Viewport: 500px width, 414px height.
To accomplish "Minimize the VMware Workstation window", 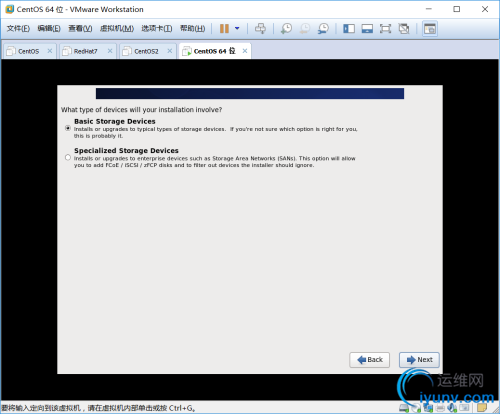I will coord(429,9).
